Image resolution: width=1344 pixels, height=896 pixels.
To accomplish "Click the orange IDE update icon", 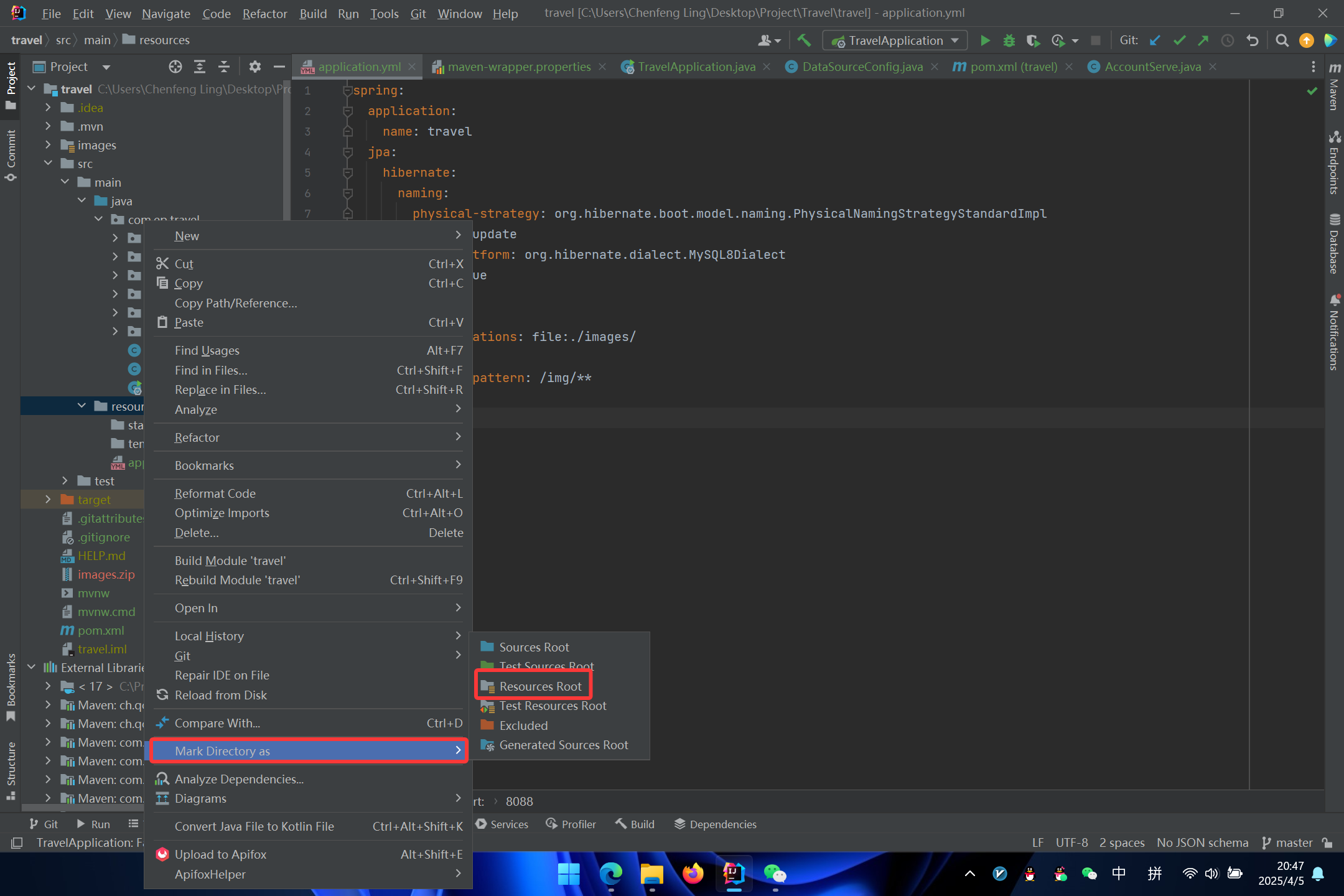I will tap(1306, 40).
